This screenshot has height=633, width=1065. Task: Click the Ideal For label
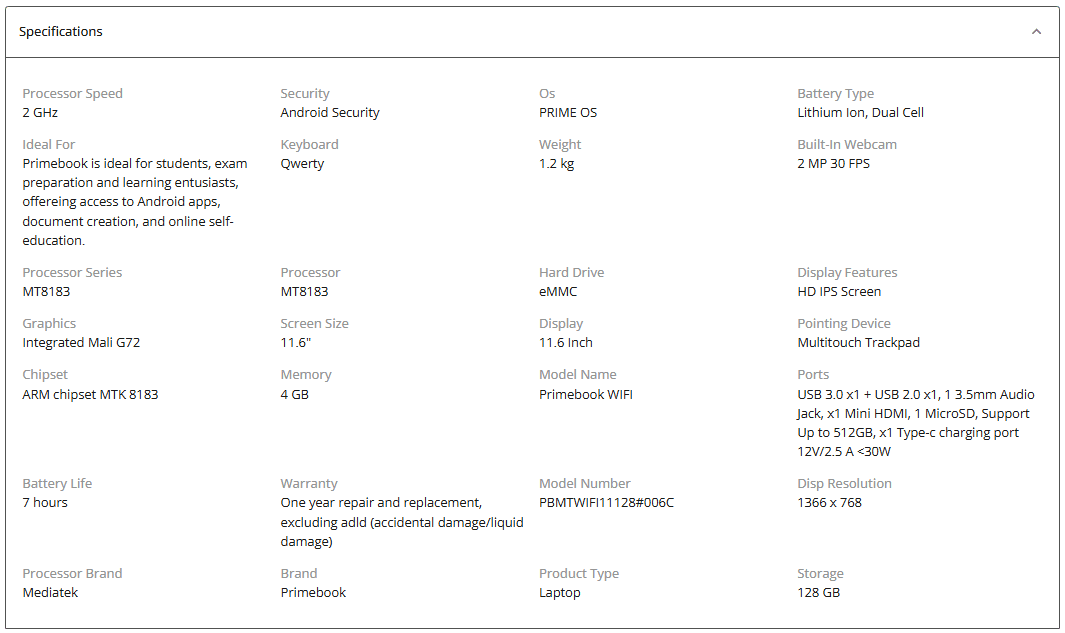(x=49, y=145)
